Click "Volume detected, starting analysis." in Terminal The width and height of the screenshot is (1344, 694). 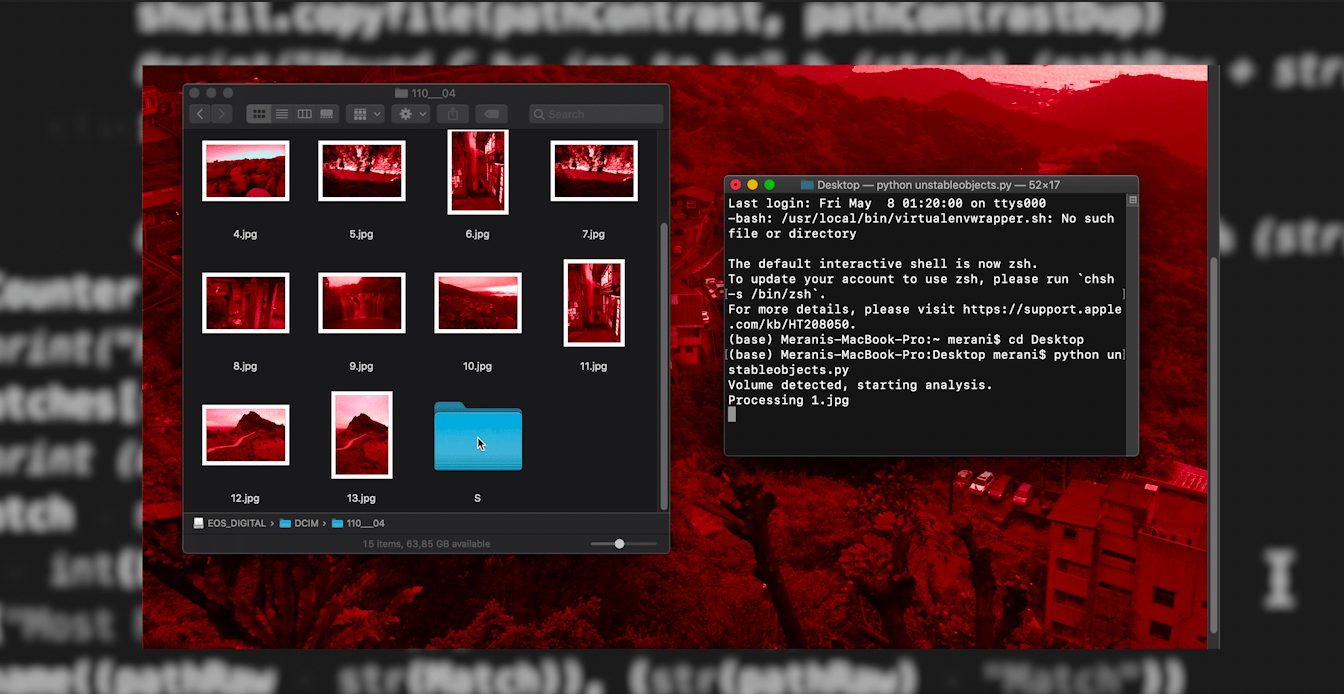coord(860,385)
